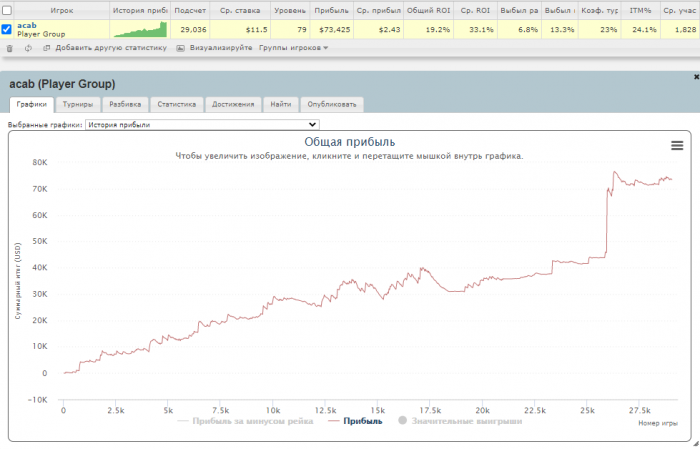The image size is (700, 449).
Task: Open the Статистика tab
Action: 176,104
